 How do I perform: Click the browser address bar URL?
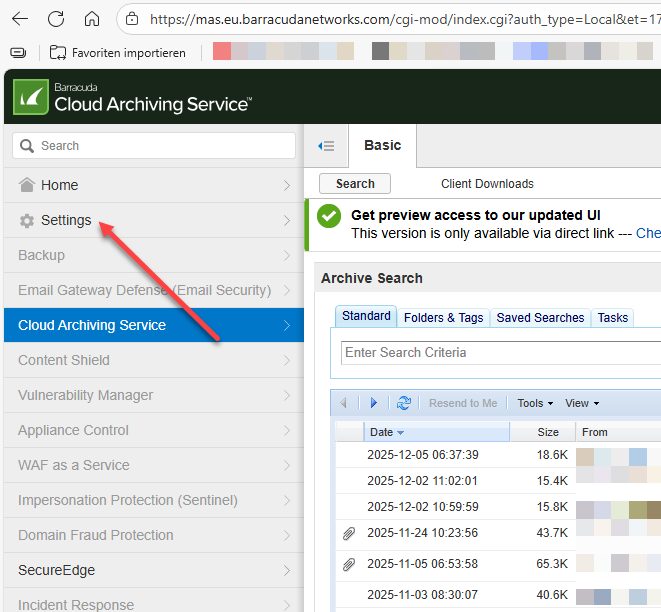[405, 19]
